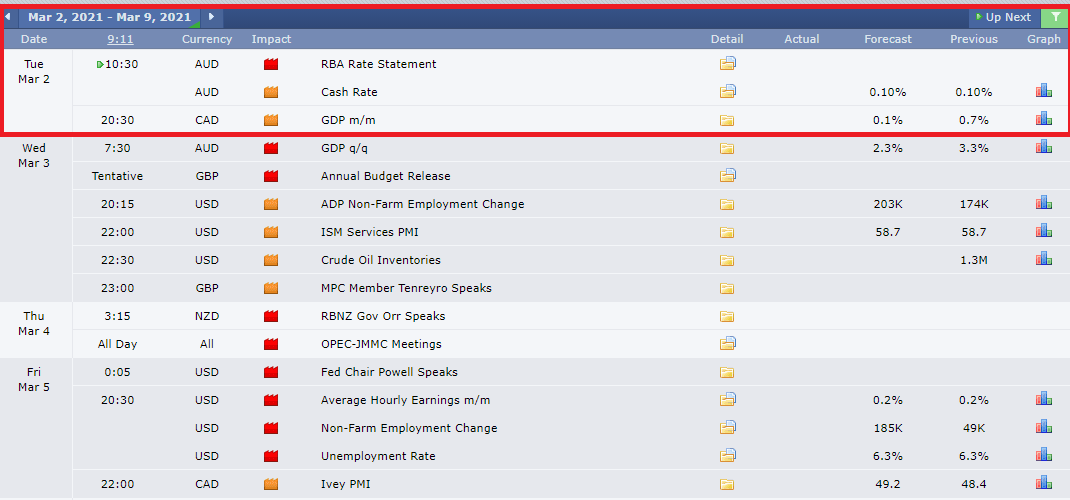1070x500 pixels.
Task: Select the RBA Rate Statement event
Action: click(x=378, y=64)
